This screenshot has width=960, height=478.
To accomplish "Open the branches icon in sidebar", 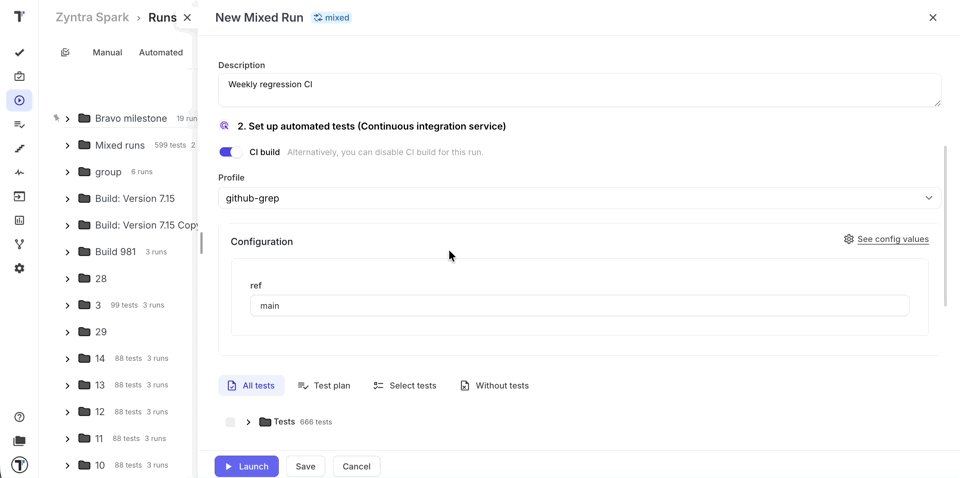I will click(x=19, y=244).
